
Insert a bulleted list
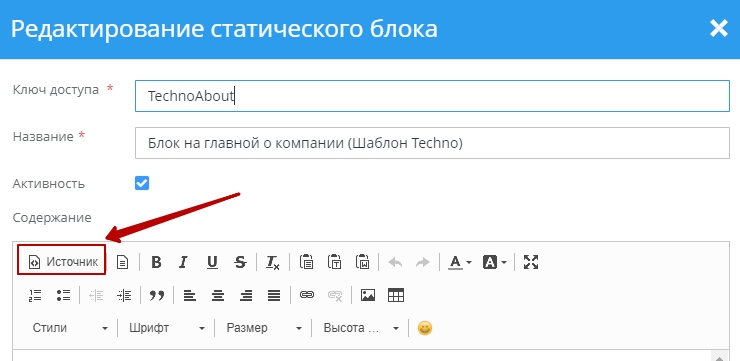63,295
